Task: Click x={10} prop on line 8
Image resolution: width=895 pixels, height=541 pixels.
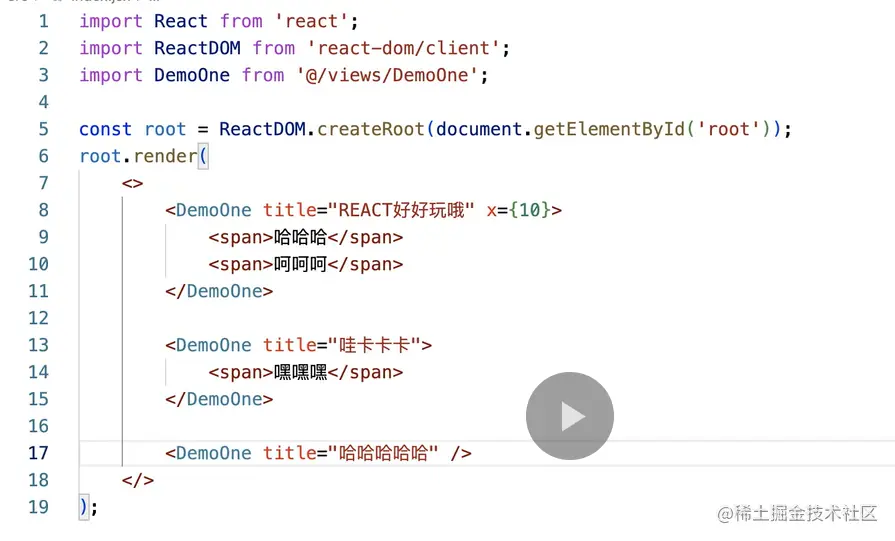Action: click(519, 211)
